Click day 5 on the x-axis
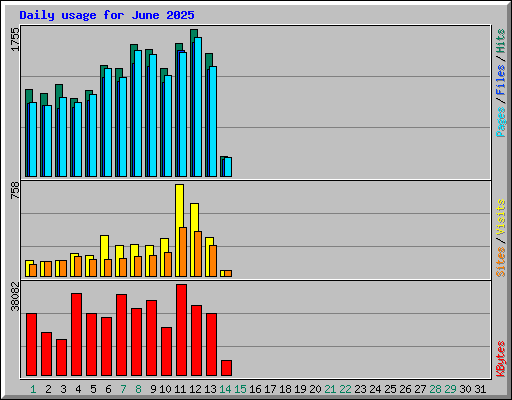Viewport: 512px width, 400px height. click(x=93, y=389)
